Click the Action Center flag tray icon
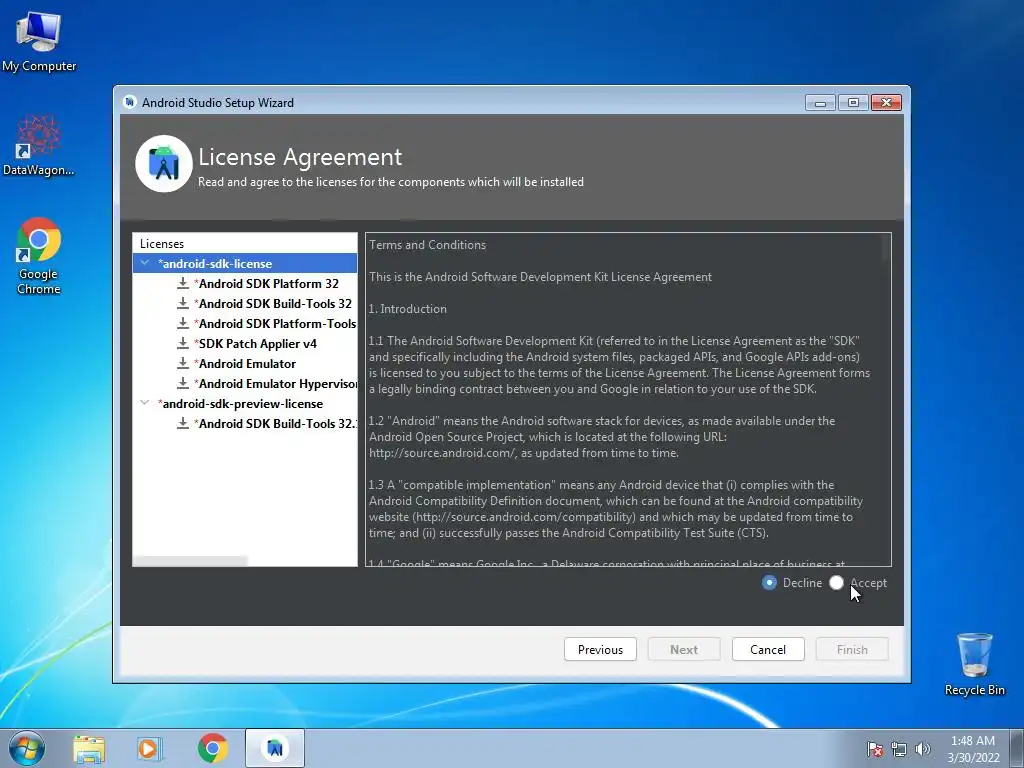 (x=874, y=749)
